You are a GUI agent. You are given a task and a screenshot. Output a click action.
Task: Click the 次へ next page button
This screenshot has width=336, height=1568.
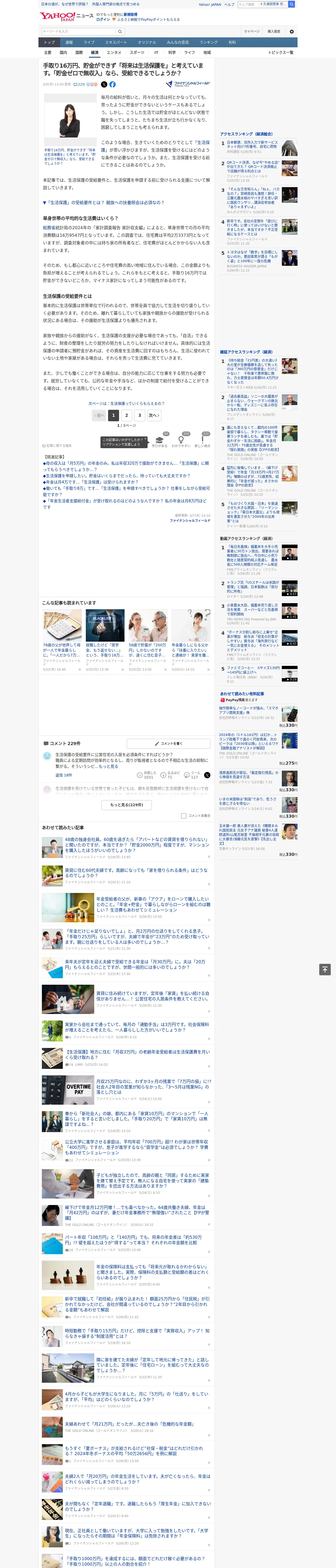(x=154, y=415)
